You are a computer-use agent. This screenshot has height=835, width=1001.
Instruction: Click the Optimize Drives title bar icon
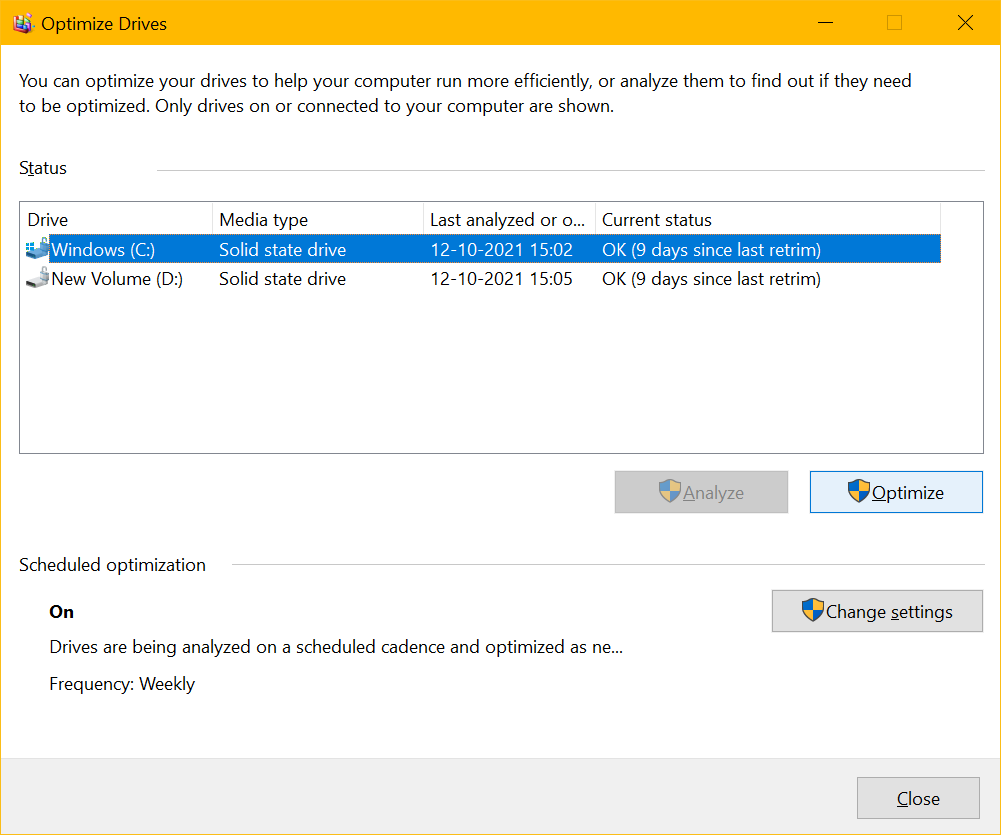tap(23, 24)
